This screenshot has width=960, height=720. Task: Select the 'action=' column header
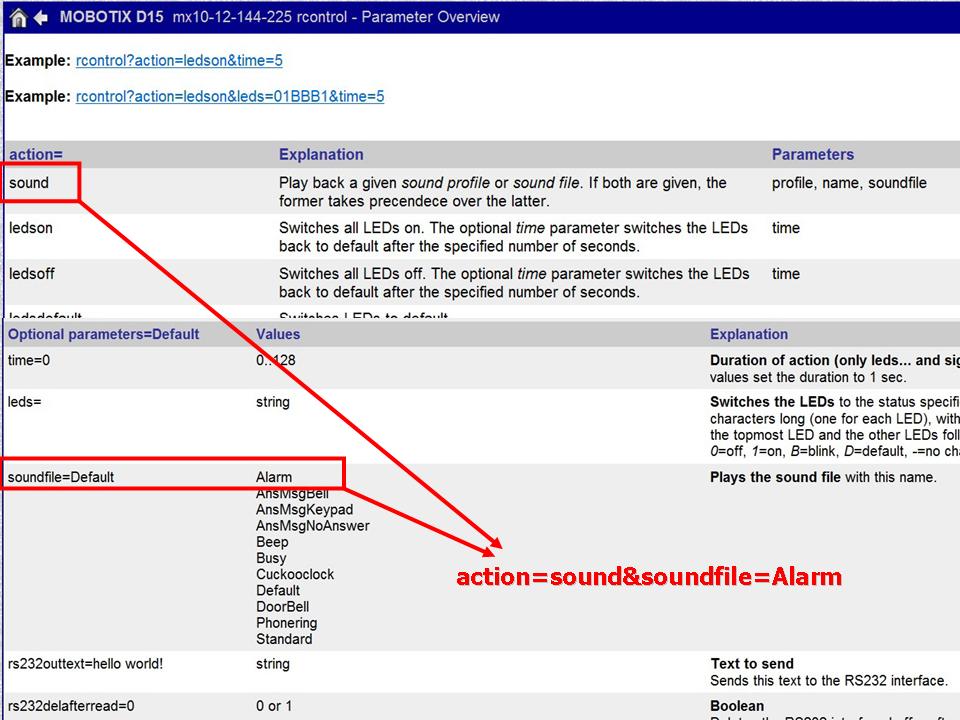click(36, 154)
